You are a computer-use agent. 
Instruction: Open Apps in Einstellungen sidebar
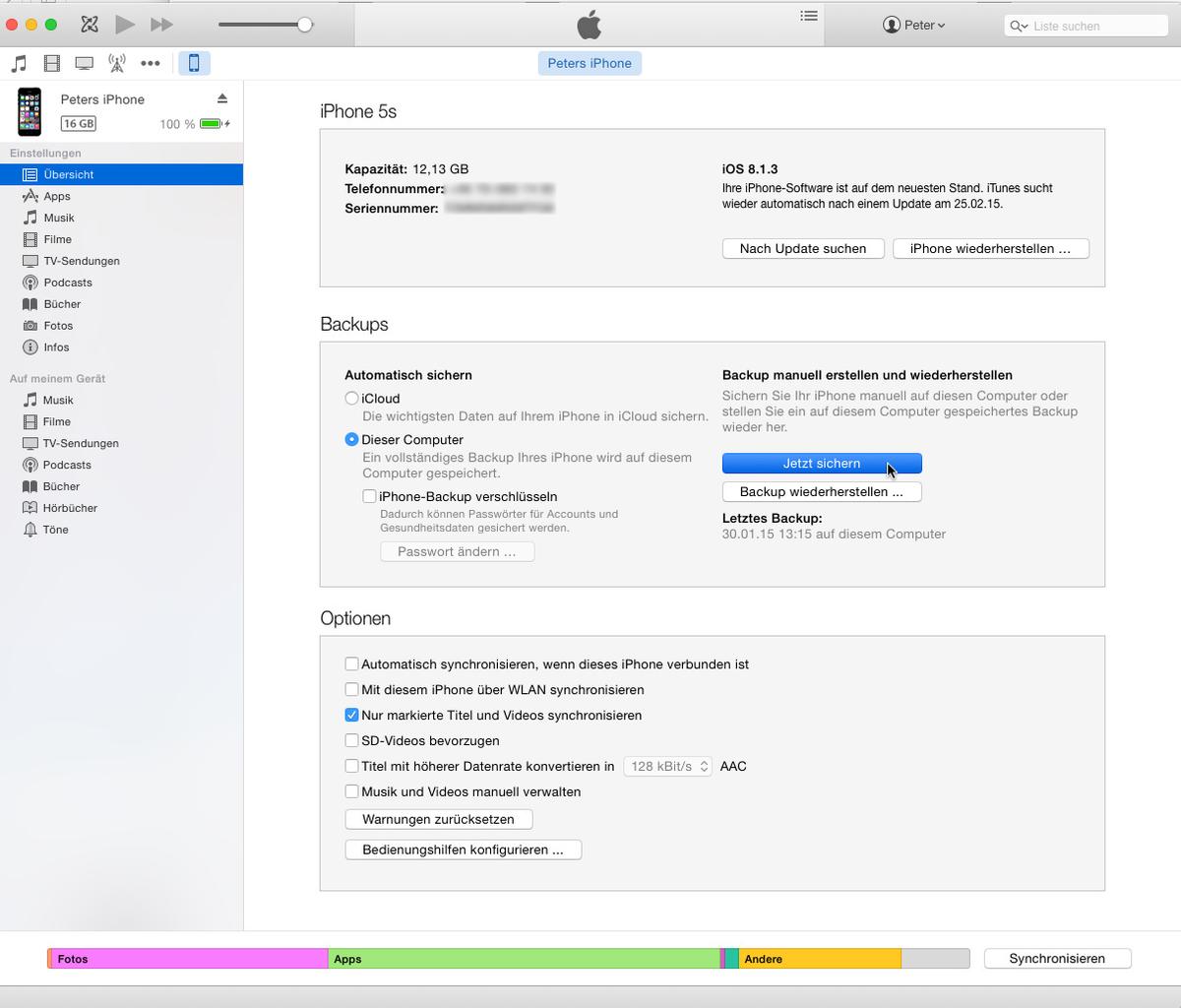(121, 196)
